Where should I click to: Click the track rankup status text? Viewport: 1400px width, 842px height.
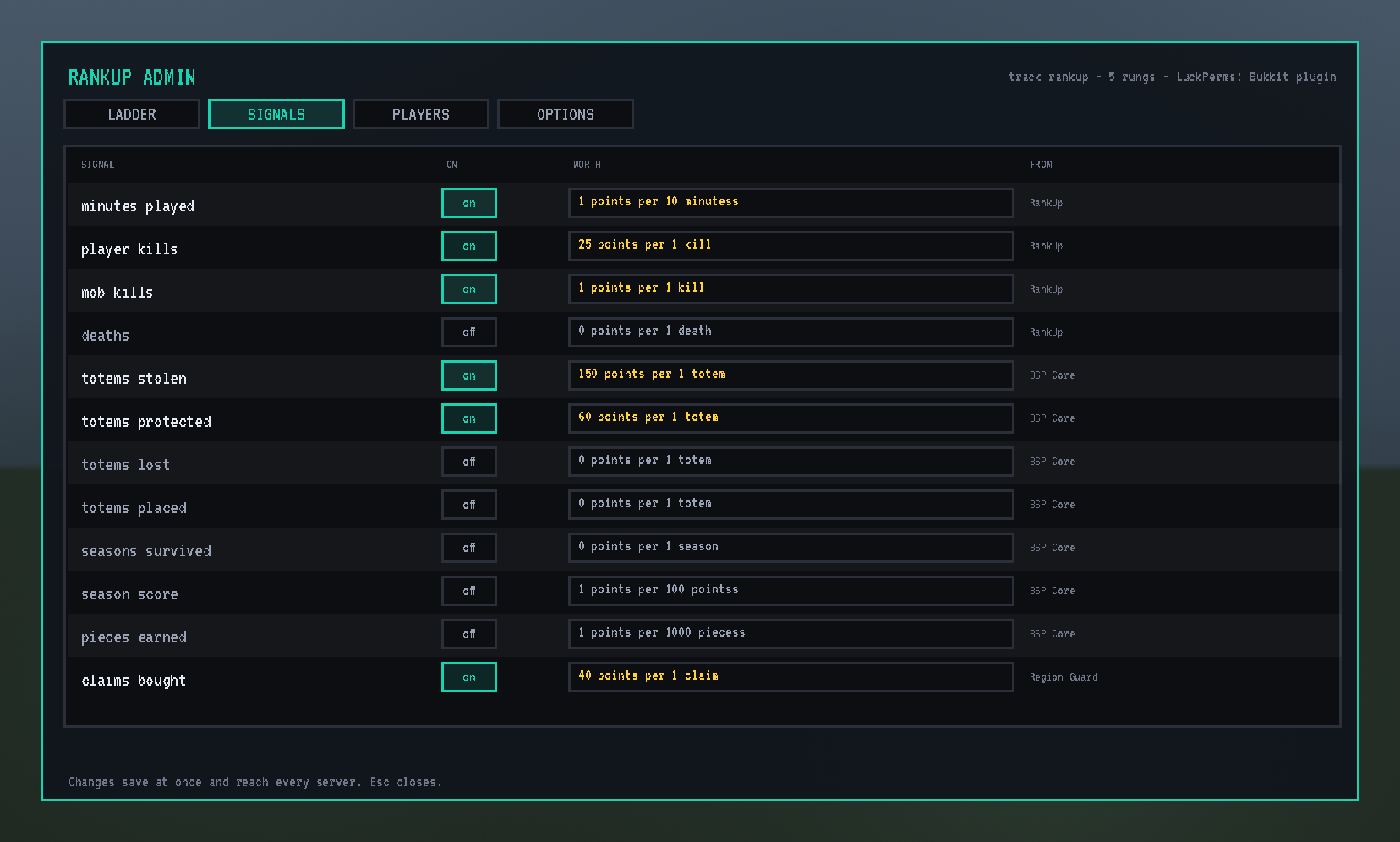click(1172, 77)
